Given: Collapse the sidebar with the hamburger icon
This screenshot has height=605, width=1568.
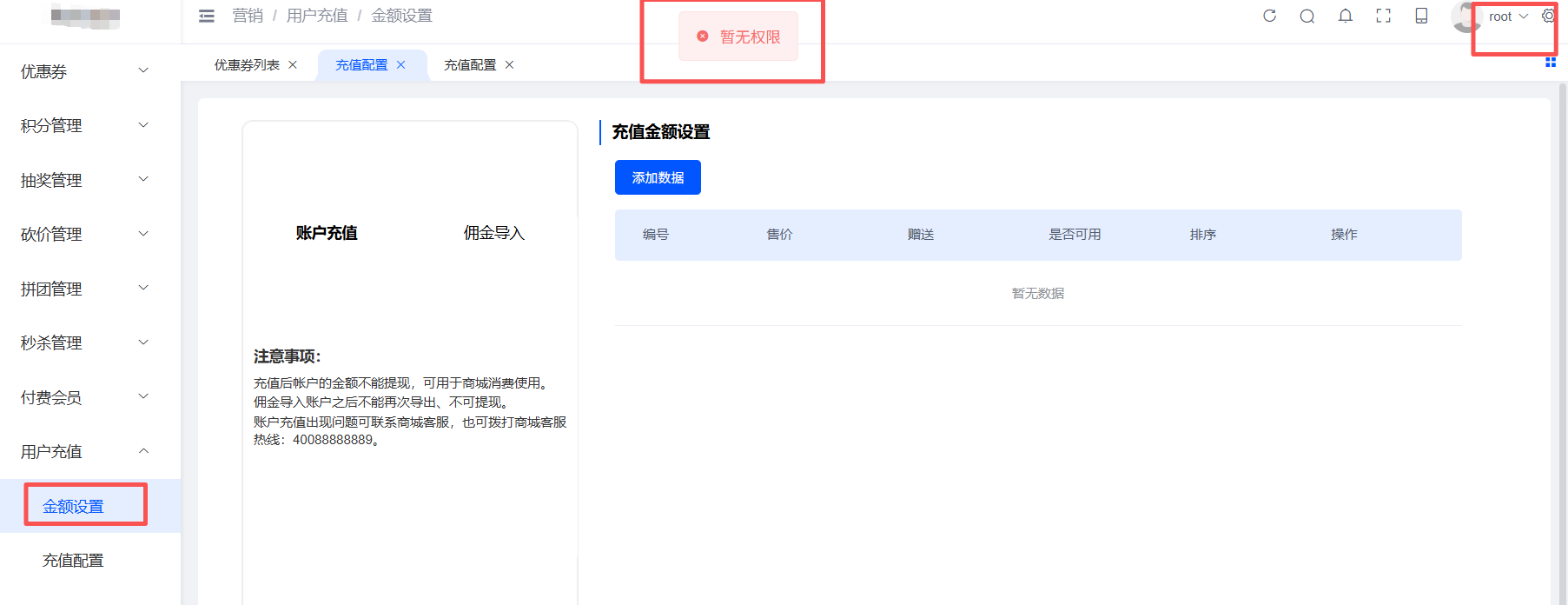Looking at the screenshot, I should coord(207,16).
